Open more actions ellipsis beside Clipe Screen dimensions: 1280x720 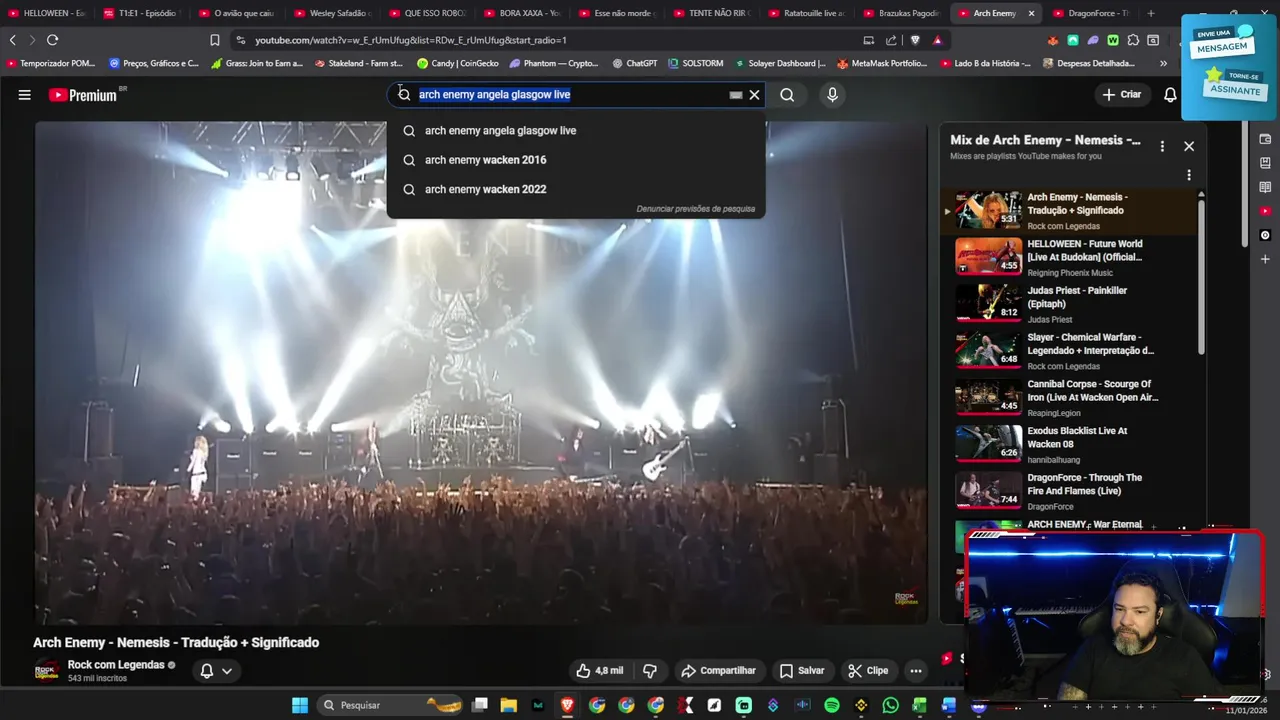pyautogui.click(x=915, y=671)
